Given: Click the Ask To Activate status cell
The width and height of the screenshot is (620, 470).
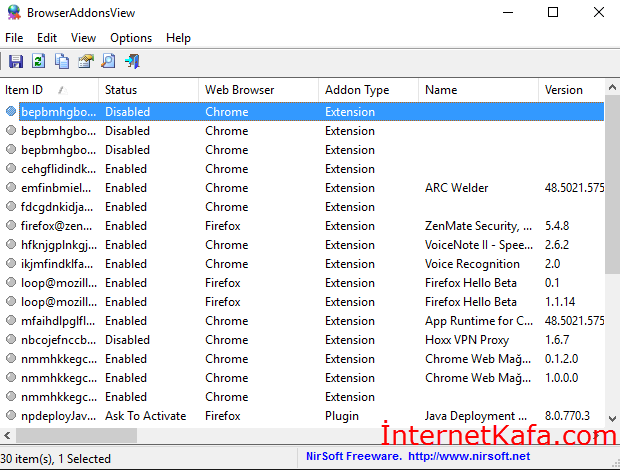Looking at the screenshot, I should coord(146,415).
